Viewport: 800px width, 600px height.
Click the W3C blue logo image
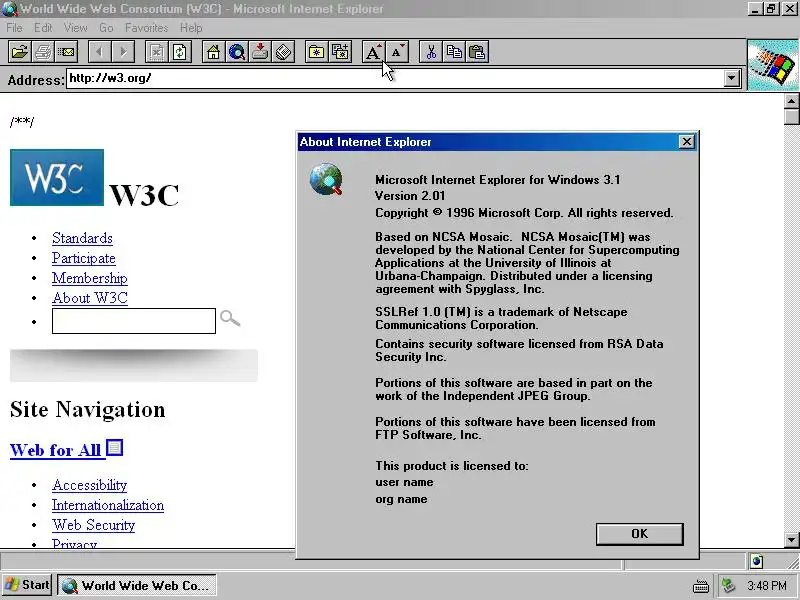coord(57,178)
